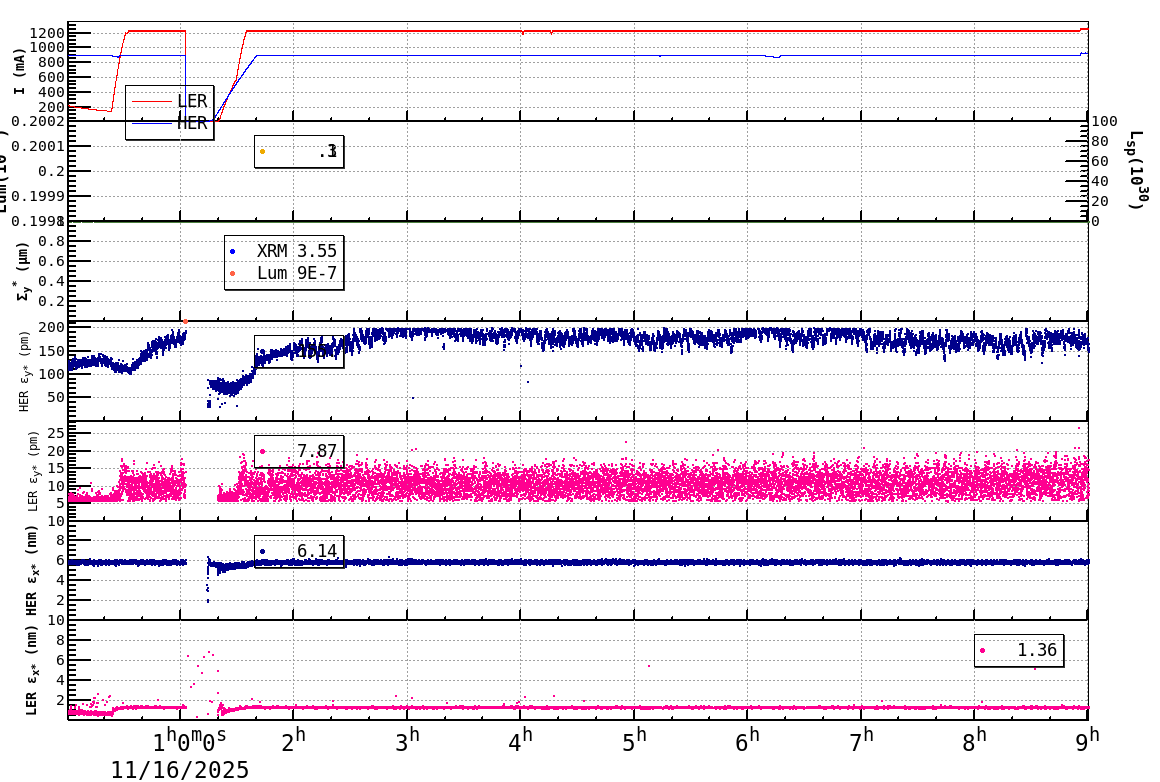Image resolution: width=1160 pixels, height=782 pixels.
Task: Click the '3h' time tick label
Action: point(406,741)
